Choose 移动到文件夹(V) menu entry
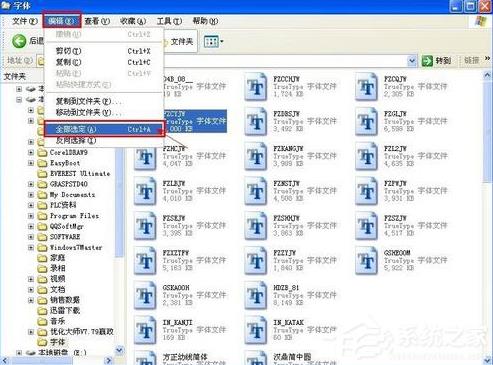This screenshot has height=365, width=493. click(104, 113)
